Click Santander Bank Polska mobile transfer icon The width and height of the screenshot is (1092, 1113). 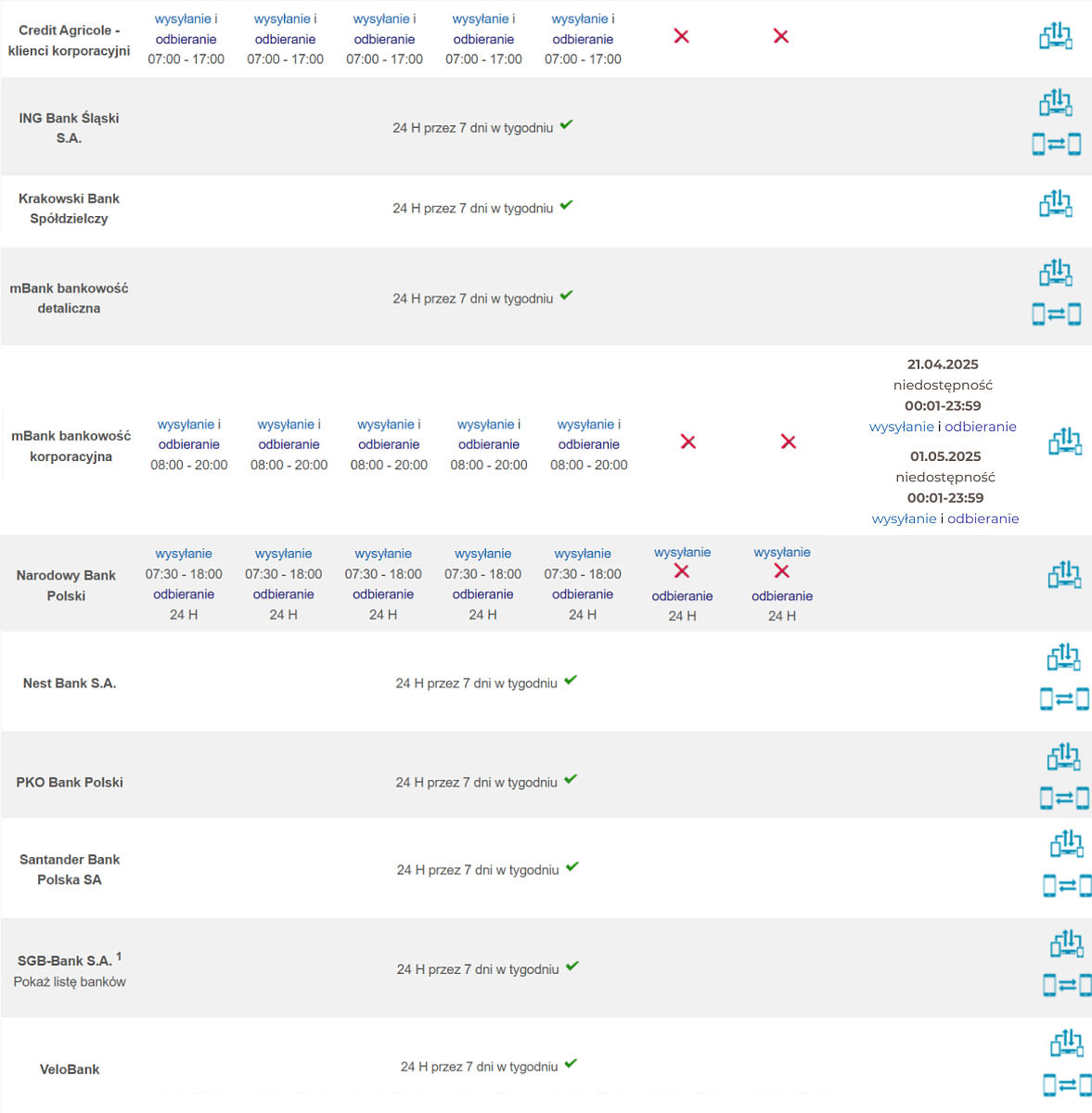click(1067, 886)
